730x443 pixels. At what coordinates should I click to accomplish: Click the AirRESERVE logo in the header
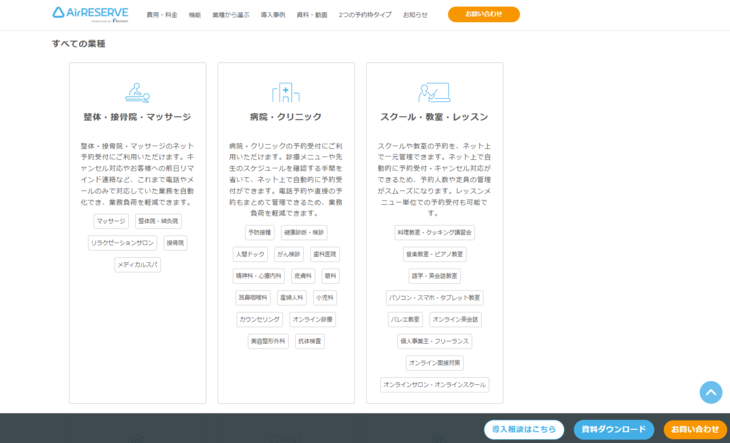tap(90, 14)
